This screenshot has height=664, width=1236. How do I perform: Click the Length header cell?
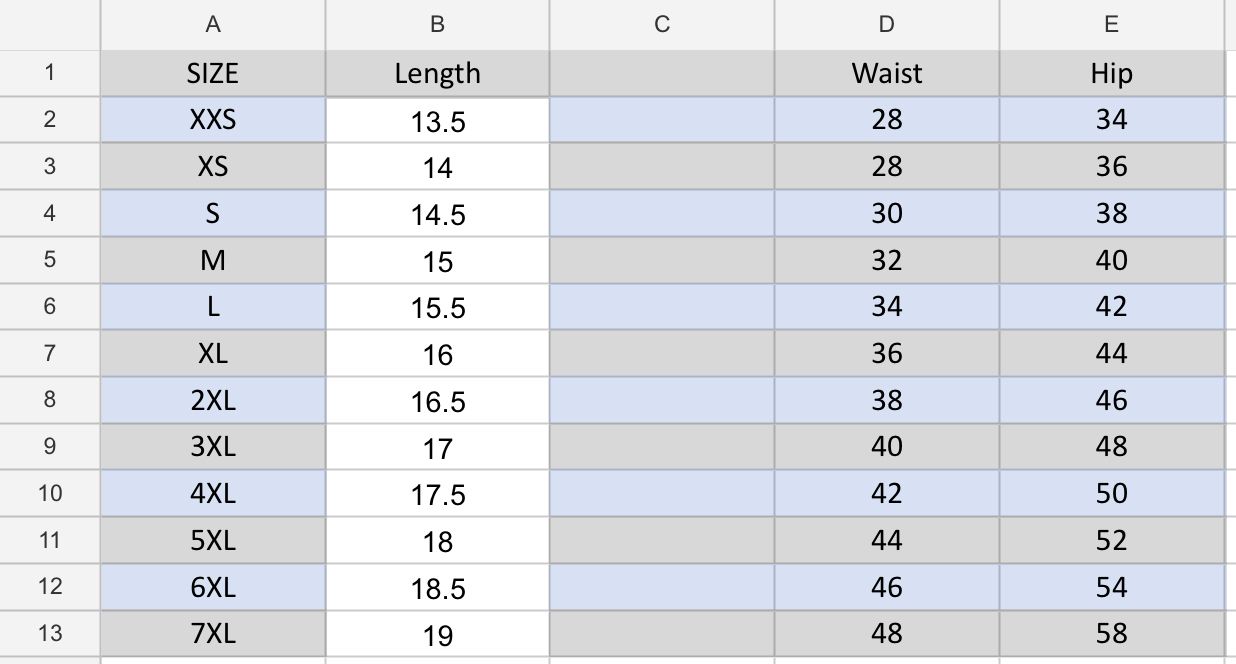coord(437,73)
